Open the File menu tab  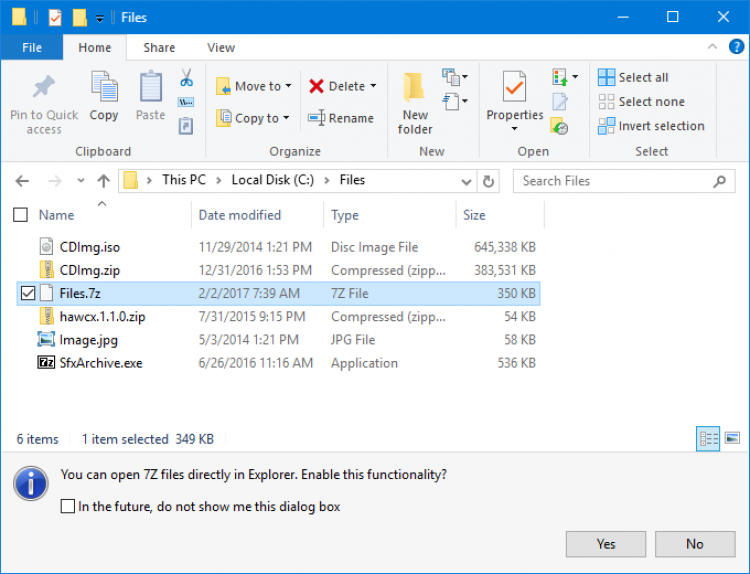(32, 47)
